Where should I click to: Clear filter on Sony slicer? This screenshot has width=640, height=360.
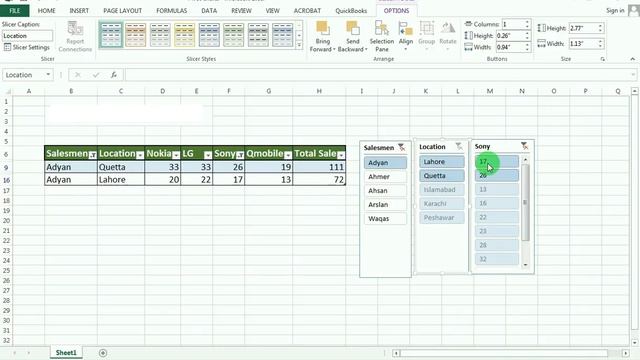click(x=524, y=146)
